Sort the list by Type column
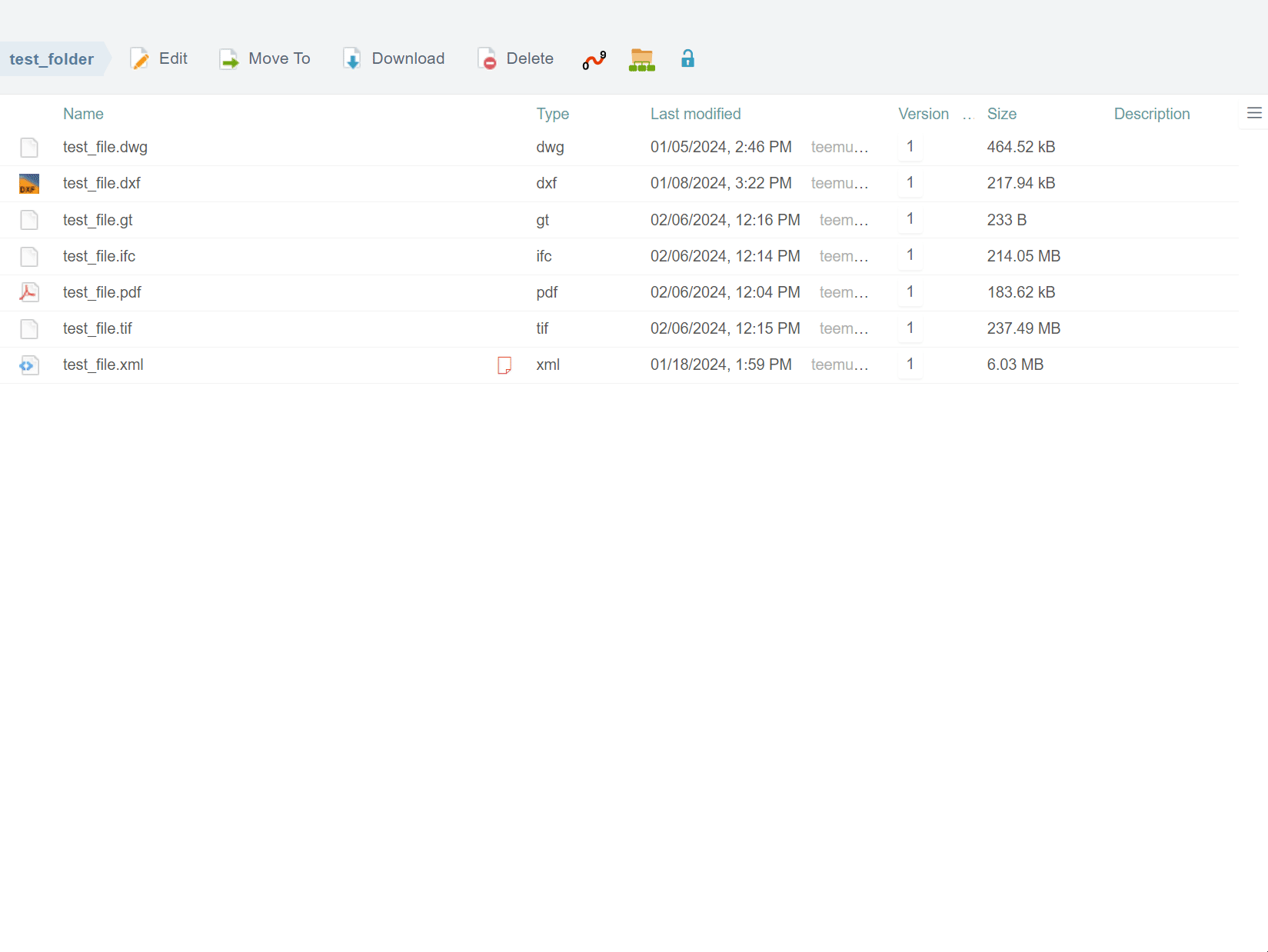This screenshot has height=952, width=1268. point(553,114)
